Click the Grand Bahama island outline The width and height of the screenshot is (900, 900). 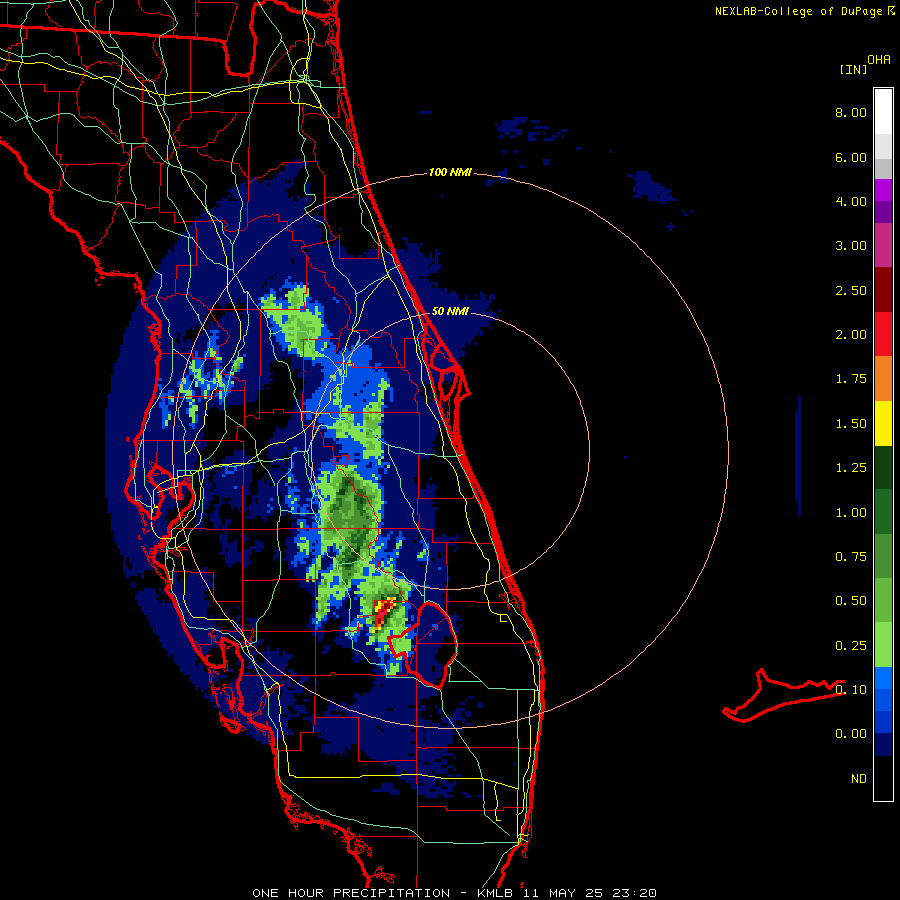(784, 693)
